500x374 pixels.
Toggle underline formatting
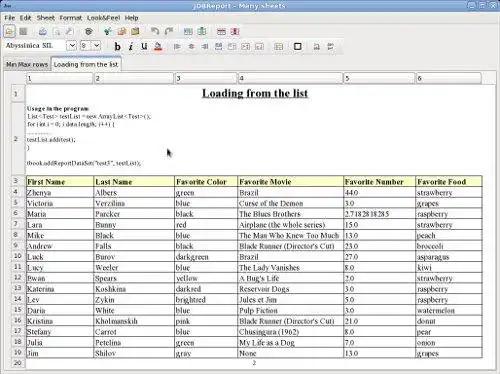(x=144, y=46)
